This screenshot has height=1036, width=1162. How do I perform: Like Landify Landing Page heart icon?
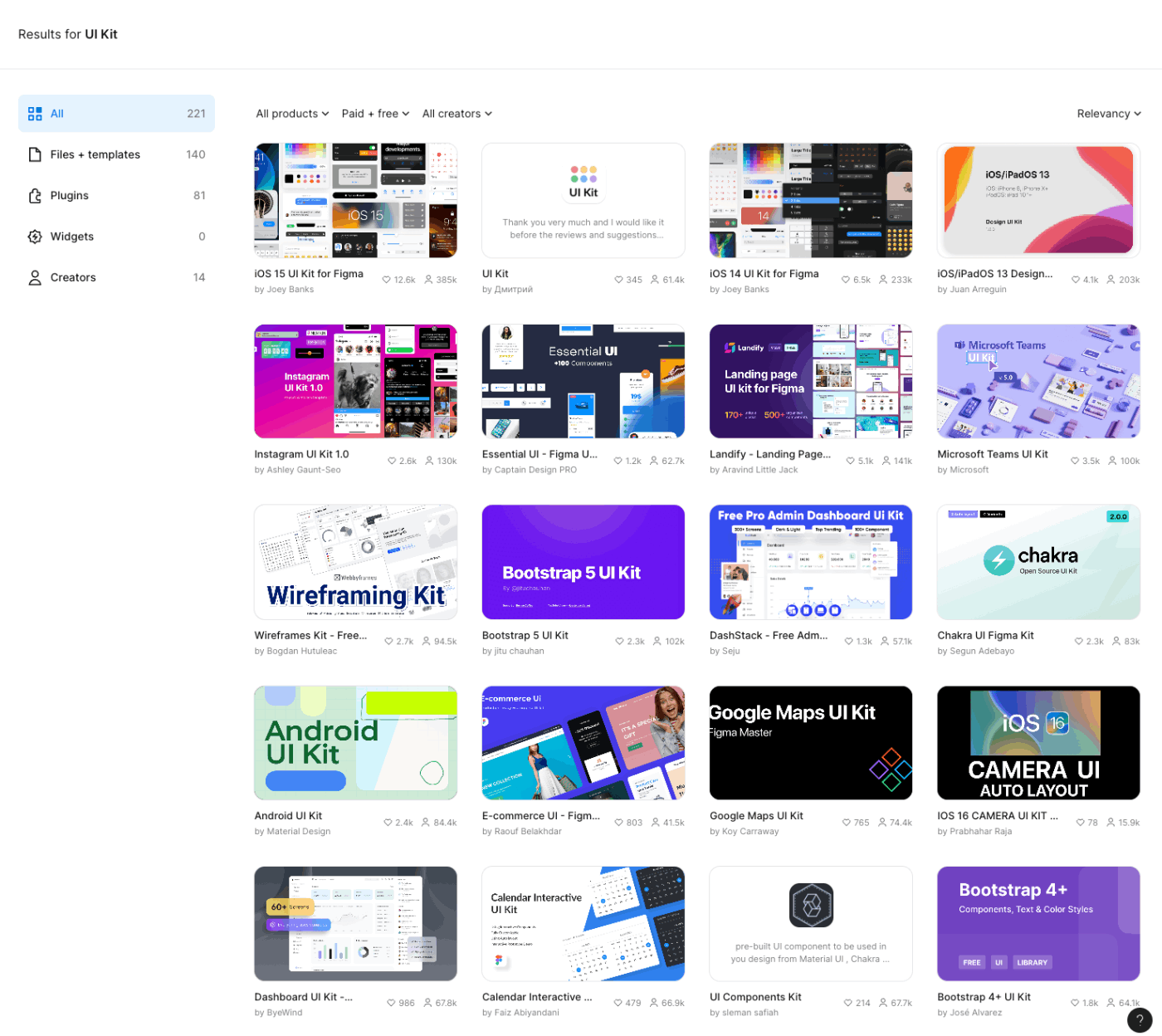pos(851,461)
